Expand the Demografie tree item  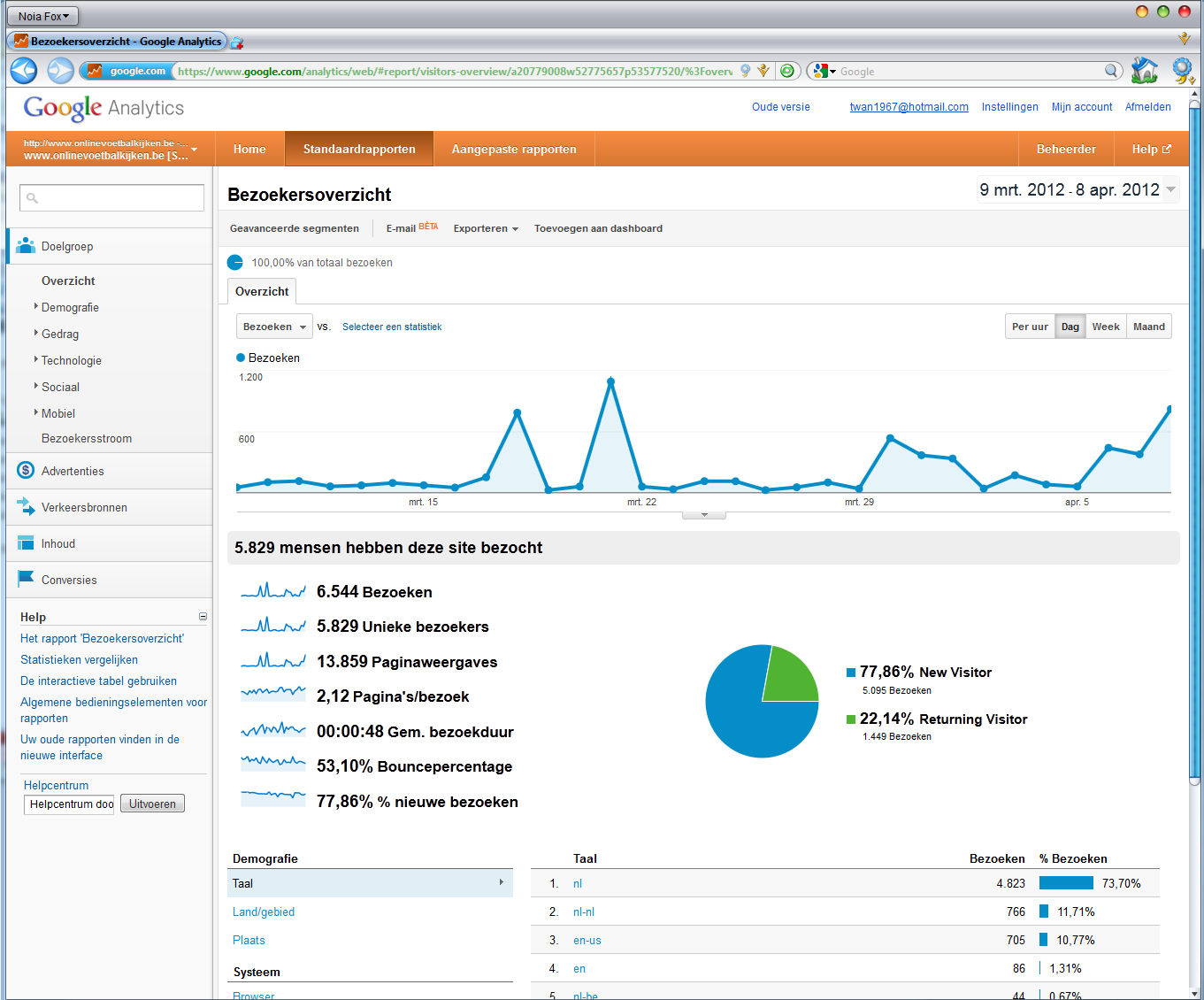[36, 306]
